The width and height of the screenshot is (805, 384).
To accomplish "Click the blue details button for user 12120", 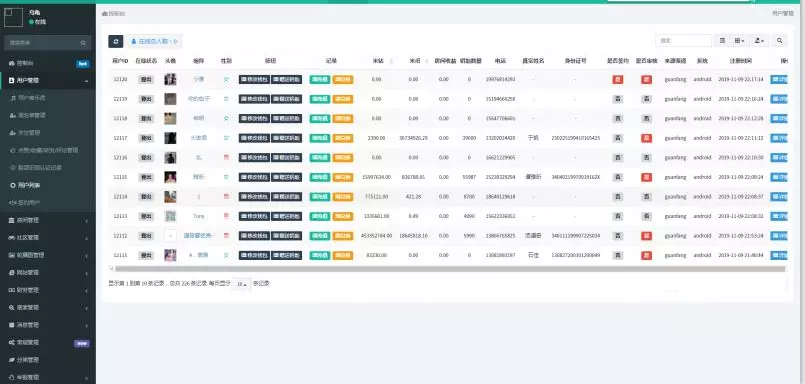I will point(779,80).
